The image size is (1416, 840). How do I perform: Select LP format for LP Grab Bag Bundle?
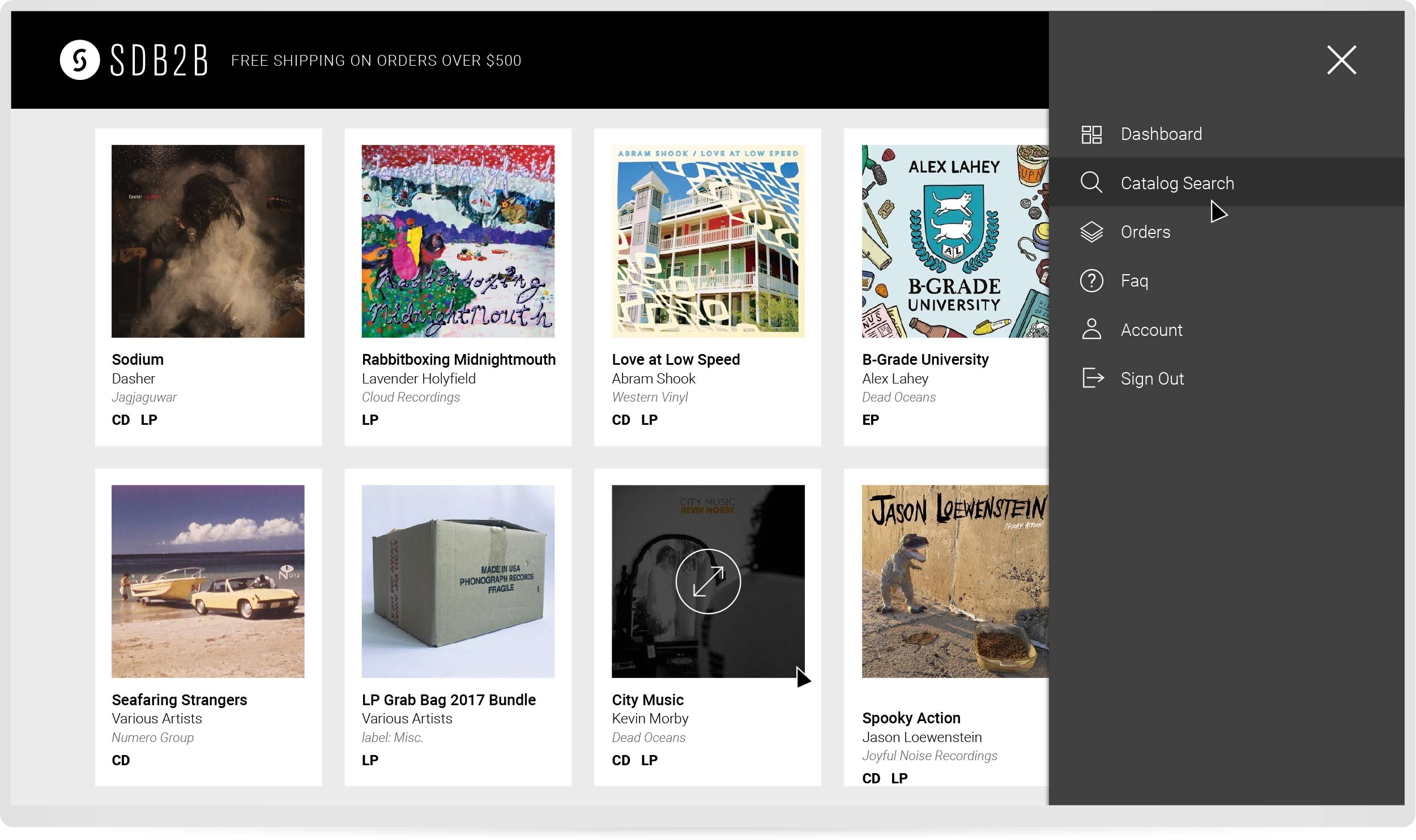tap(370, 761)
